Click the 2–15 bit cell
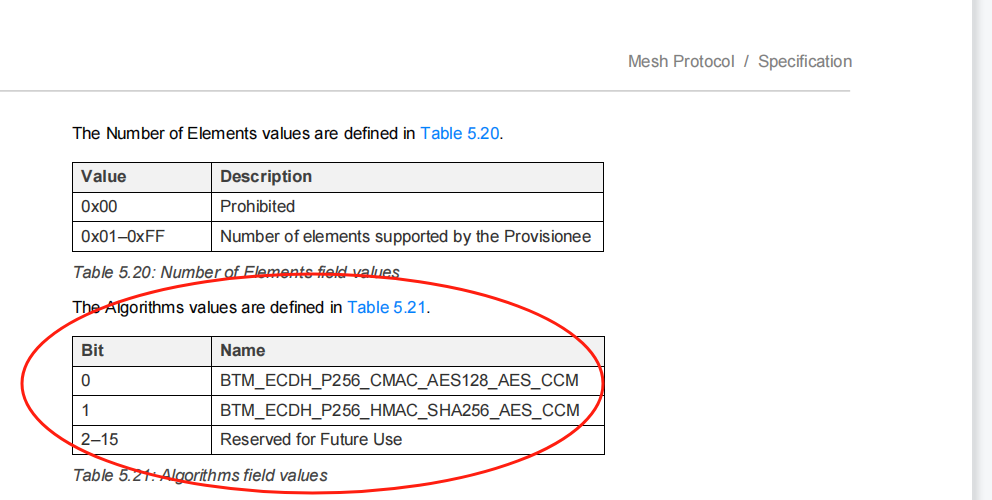This screenshot has width=992, height=500. 142,440
